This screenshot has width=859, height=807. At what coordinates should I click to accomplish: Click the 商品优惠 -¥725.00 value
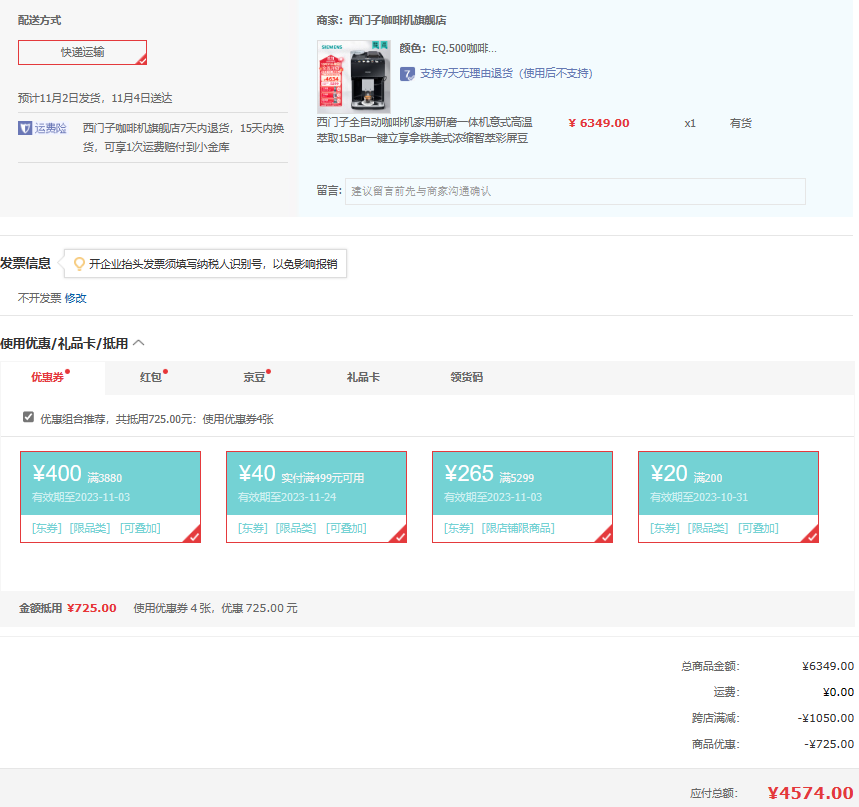[x=829, y=744]
